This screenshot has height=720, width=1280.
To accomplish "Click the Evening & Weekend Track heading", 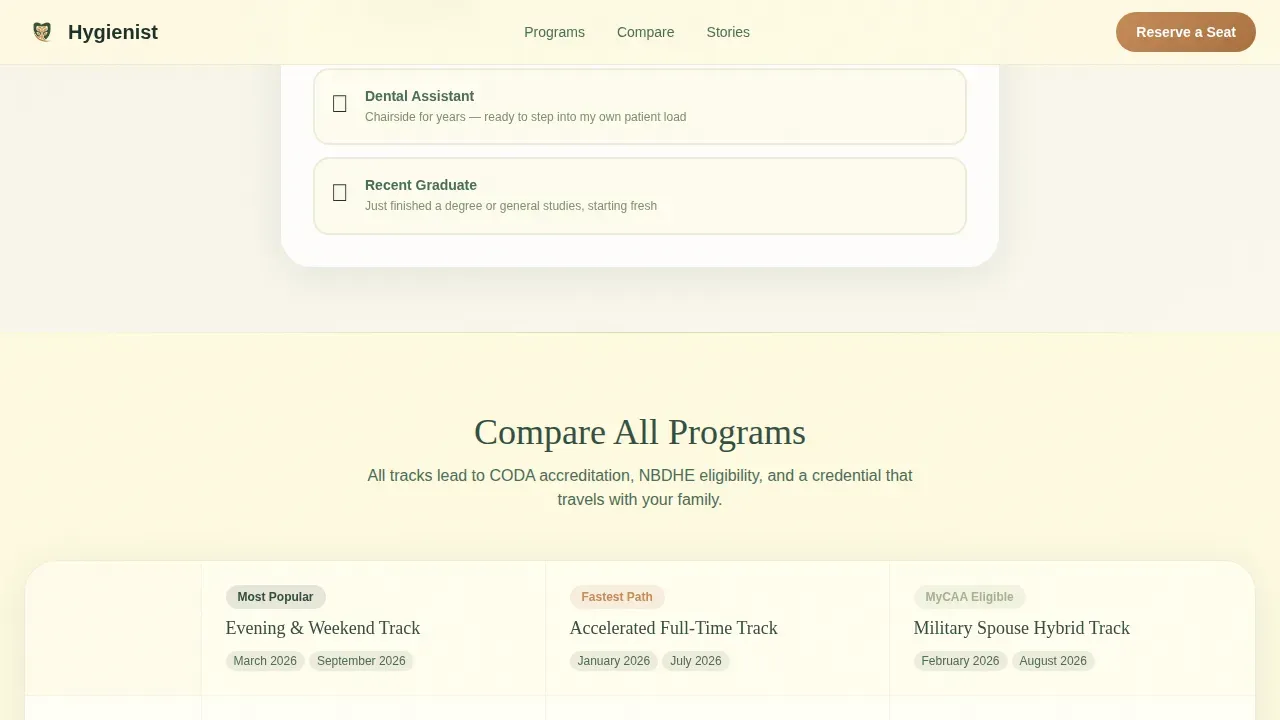I will [323, 628].
